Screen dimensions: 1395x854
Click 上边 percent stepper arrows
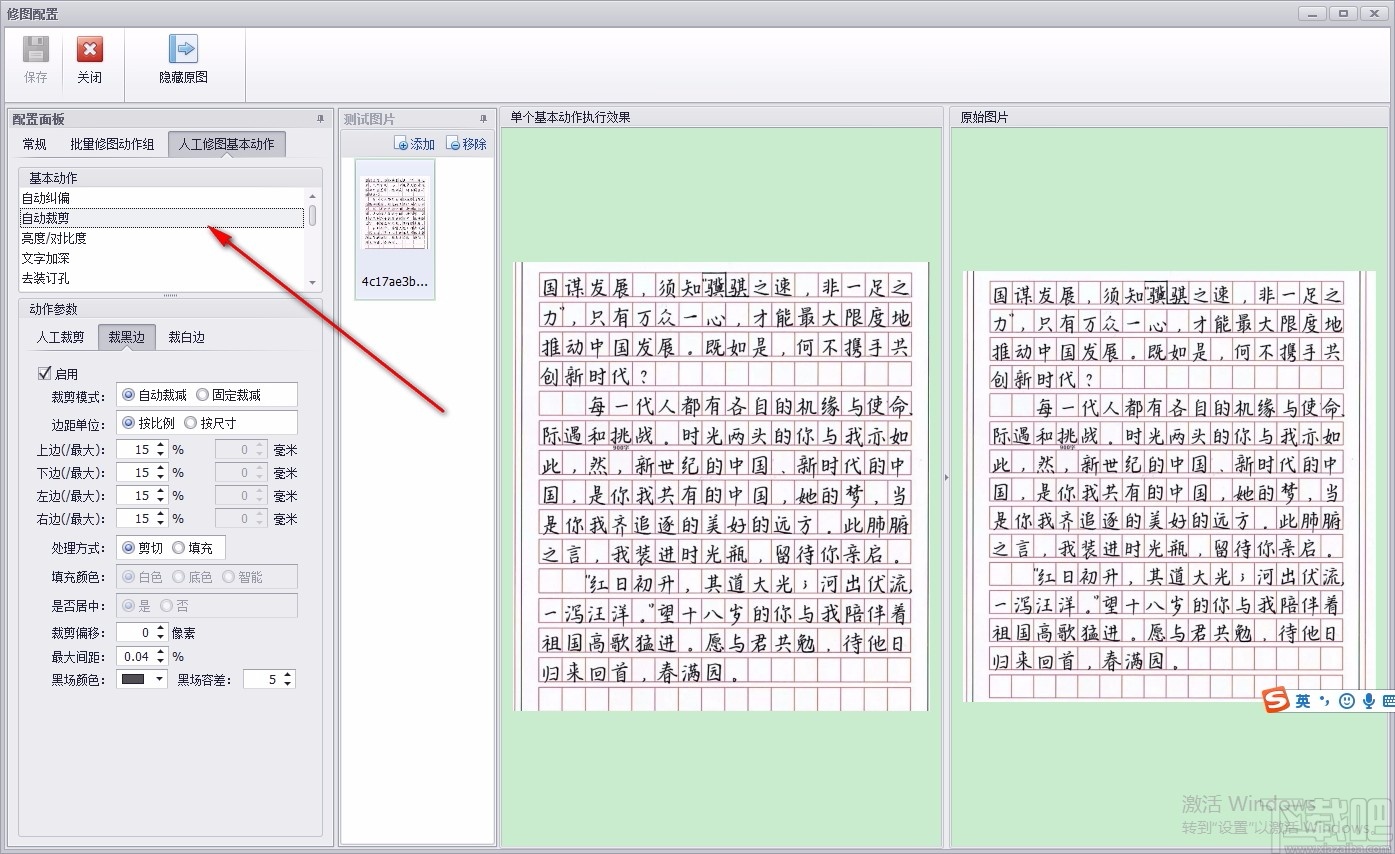pos(161,450)
